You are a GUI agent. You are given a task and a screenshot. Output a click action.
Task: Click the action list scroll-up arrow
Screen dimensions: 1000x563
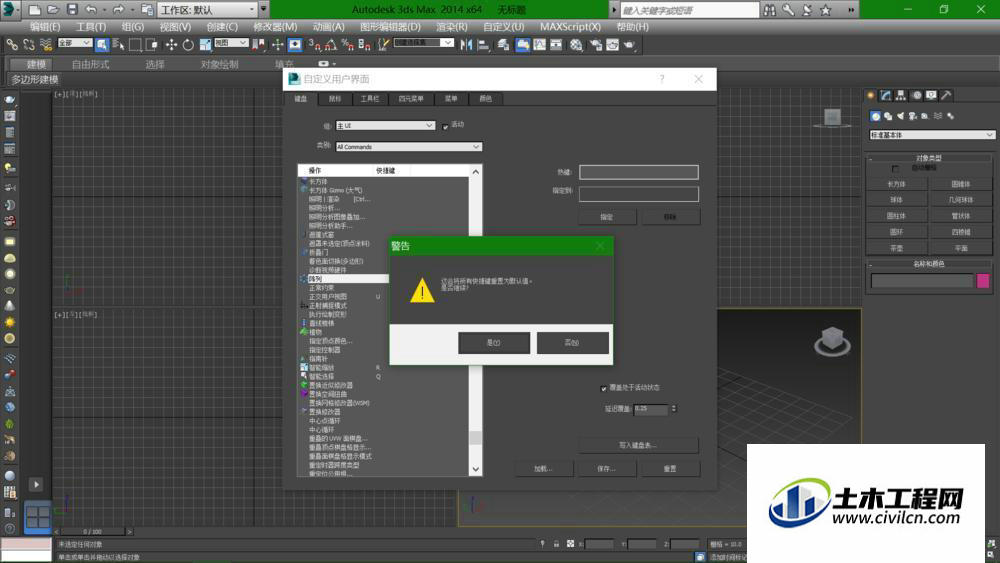(x=476, y=172)
